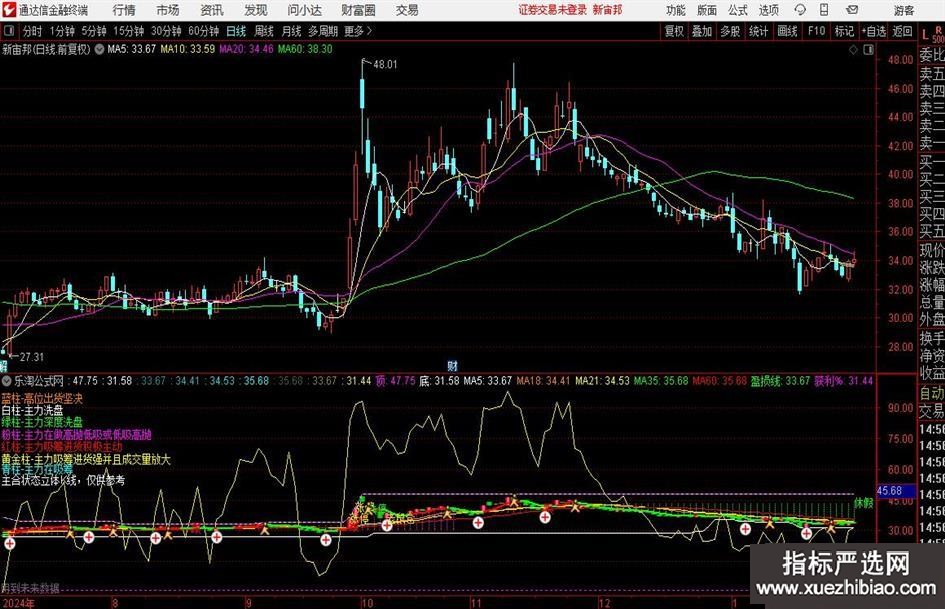945x609 pixels.
Task: Click the 叠加 overlay toolbar button
Action: pyautogui.click(x=702, y=31)
